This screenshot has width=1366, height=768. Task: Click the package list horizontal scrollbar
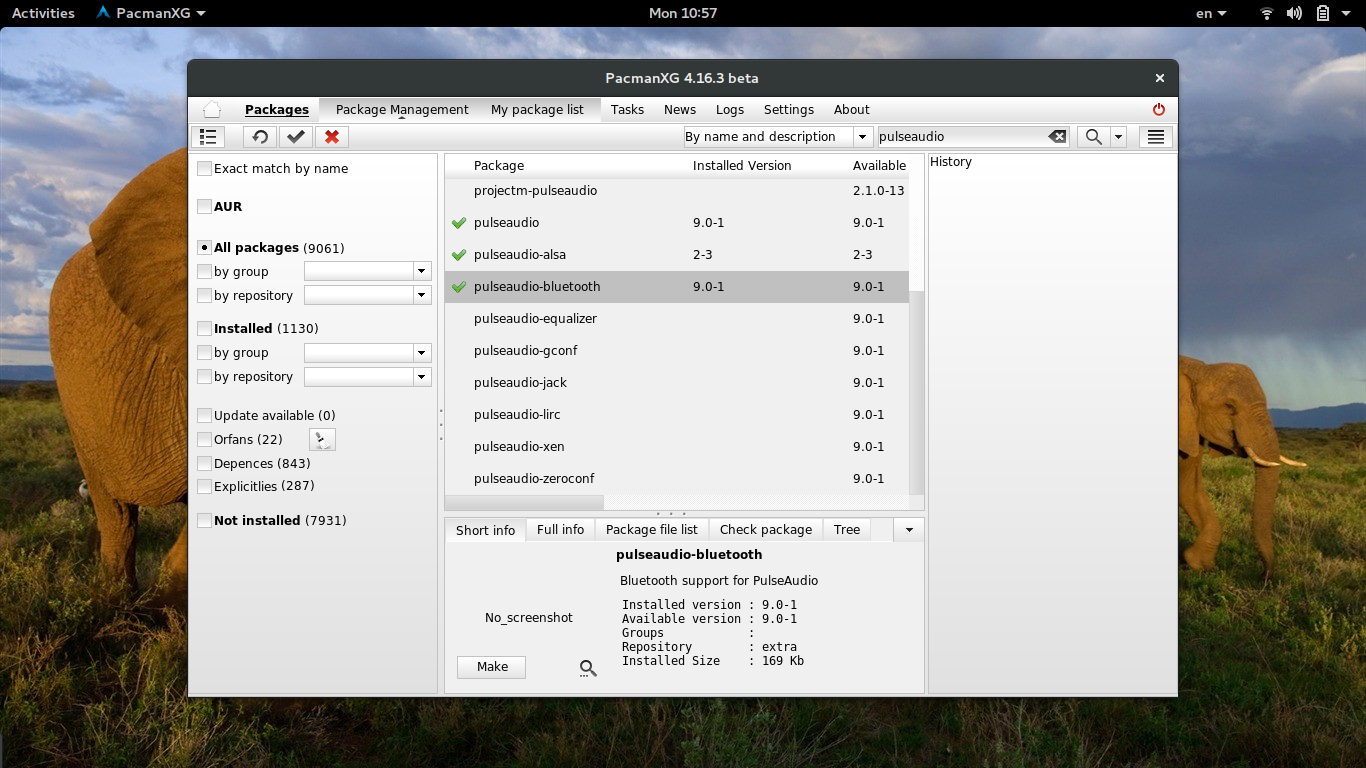pyautogui.click(x=524, y=502)
